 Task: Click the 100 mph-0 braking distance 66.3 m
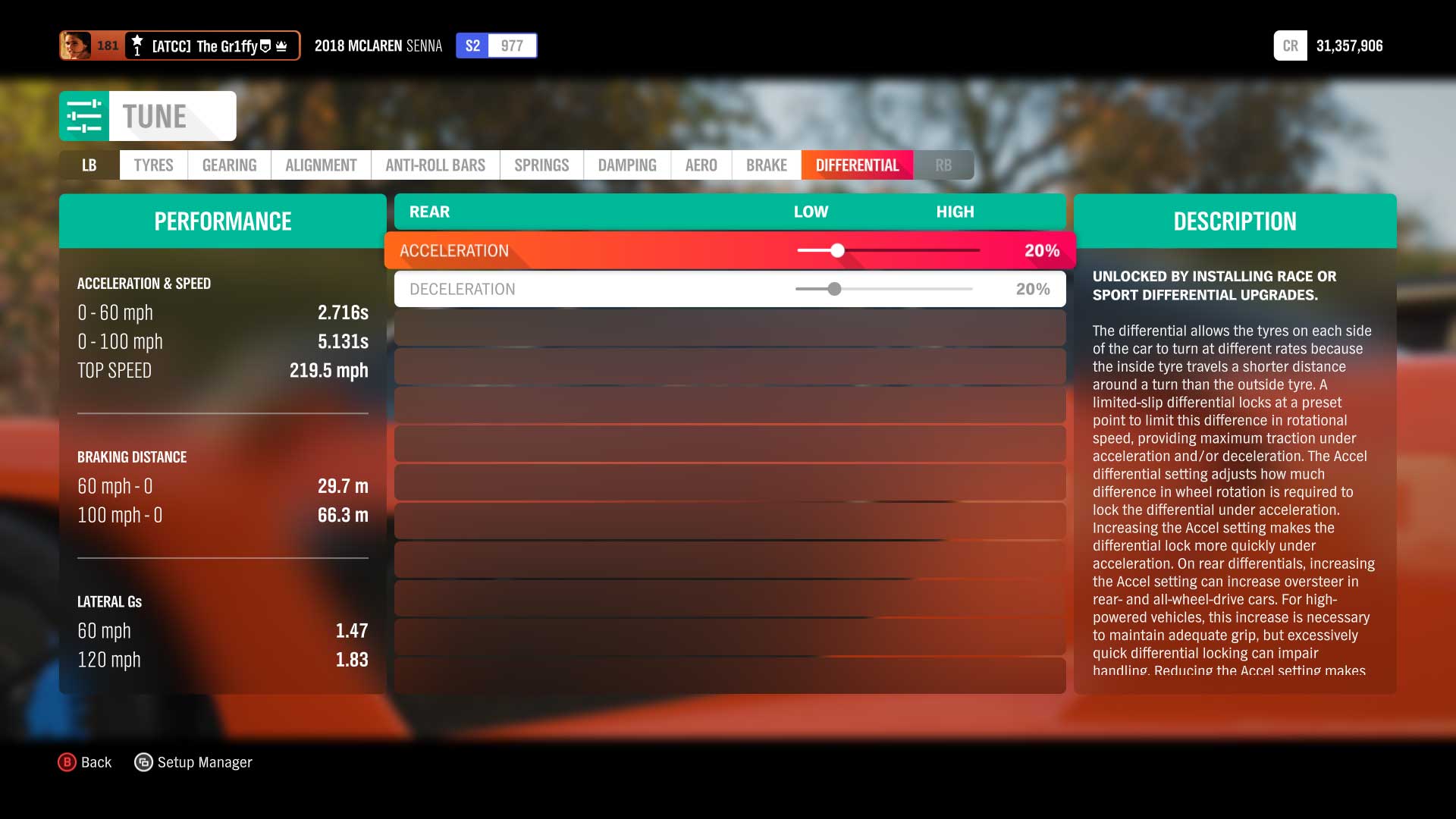click(343, 515)
